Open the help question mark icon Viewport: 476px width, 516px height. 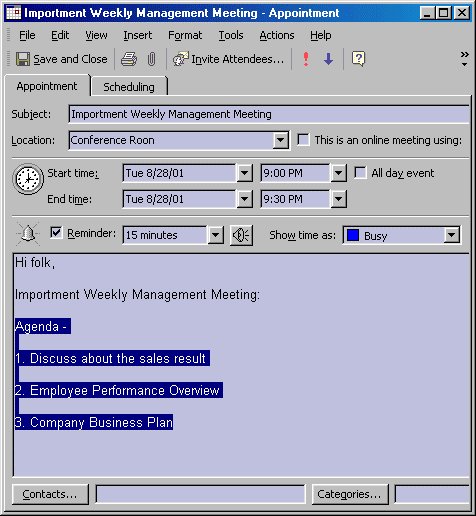(359, 59)
